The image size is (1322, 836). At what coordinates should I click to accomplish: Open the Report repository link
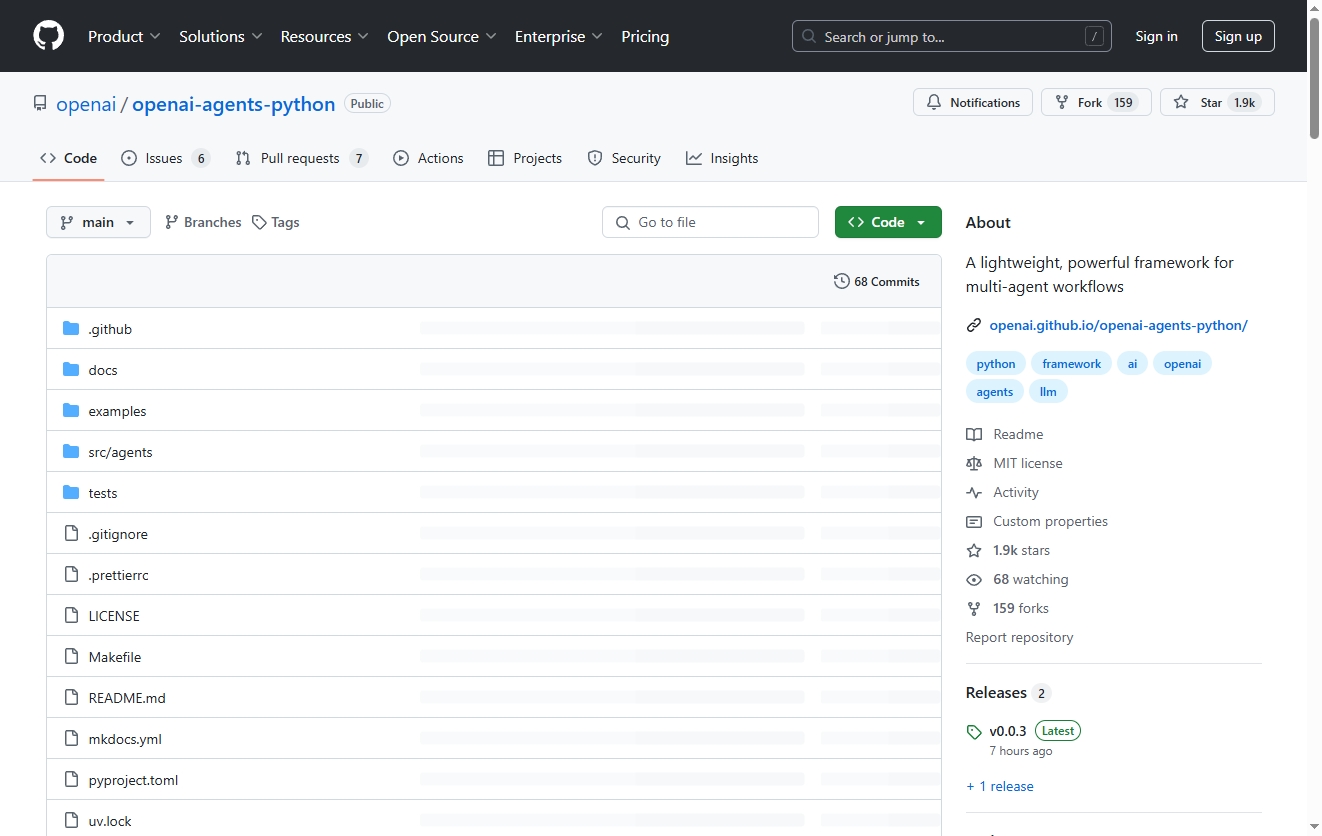pos(1019,637)
